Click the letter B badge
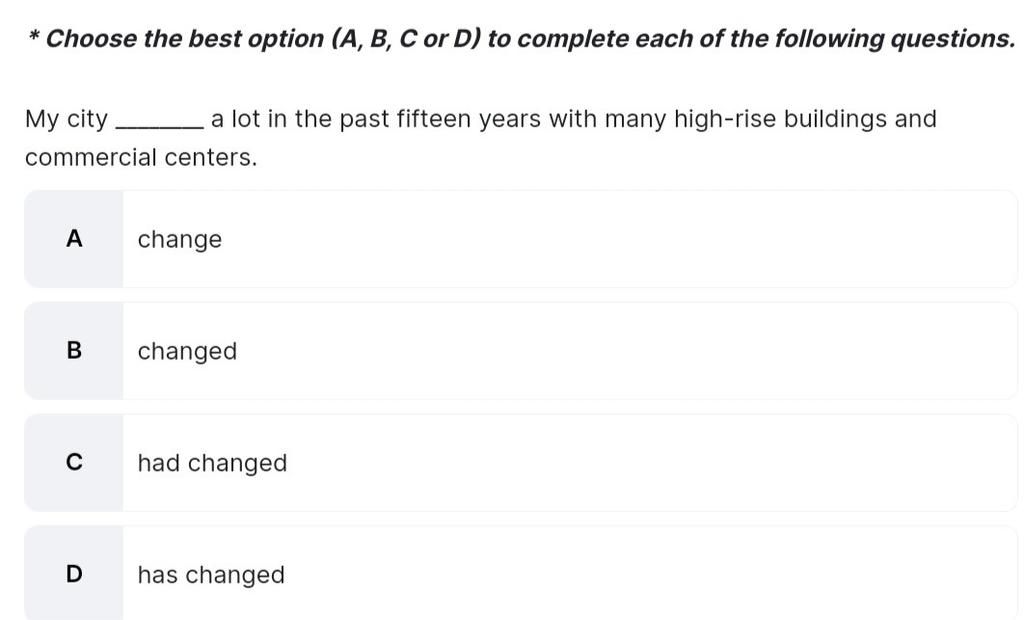 [73, 352]
